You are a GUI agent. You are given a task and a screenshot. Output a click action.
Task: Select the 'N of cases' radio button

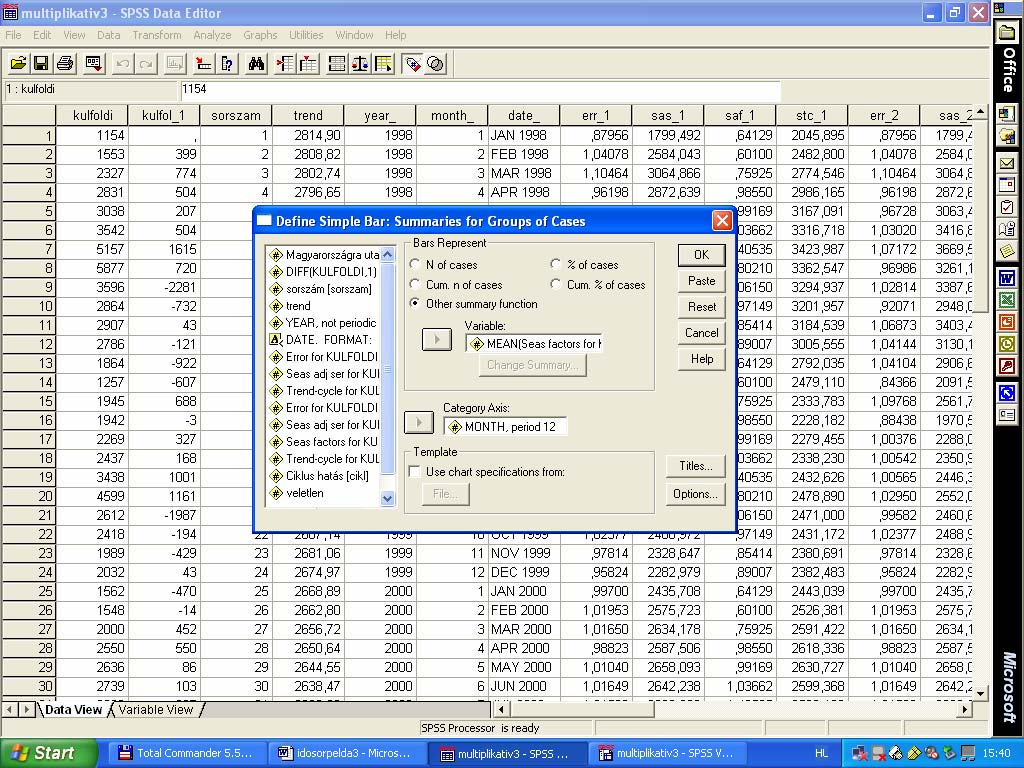coord(415,264)
